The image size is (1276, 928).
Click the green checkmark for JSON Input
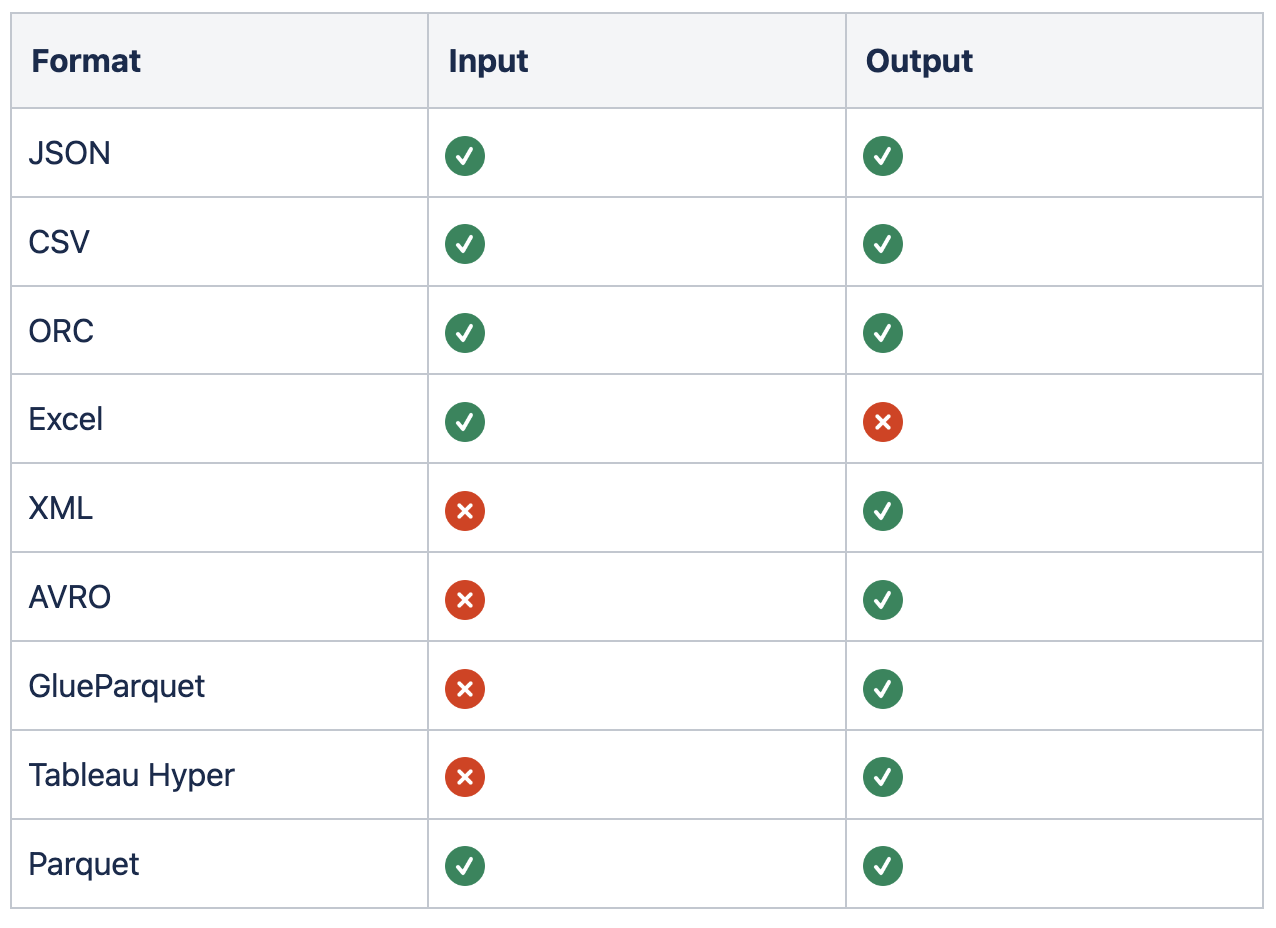pyautogui.click(x=465, y=156)
